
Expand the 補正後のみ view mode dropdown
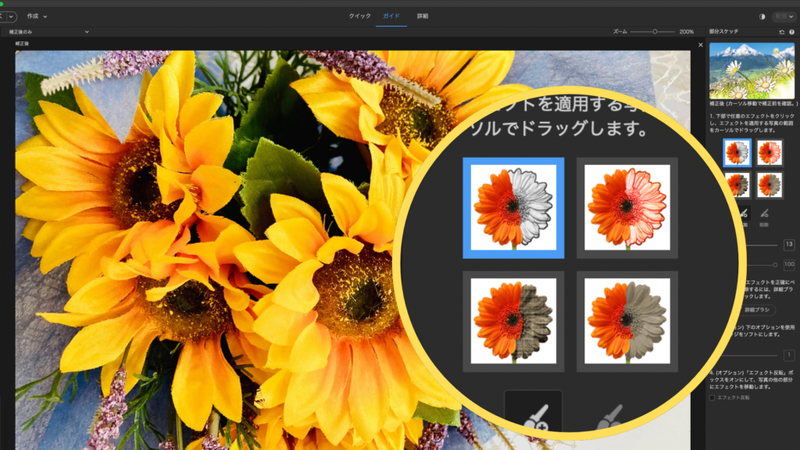click(47, 32)
